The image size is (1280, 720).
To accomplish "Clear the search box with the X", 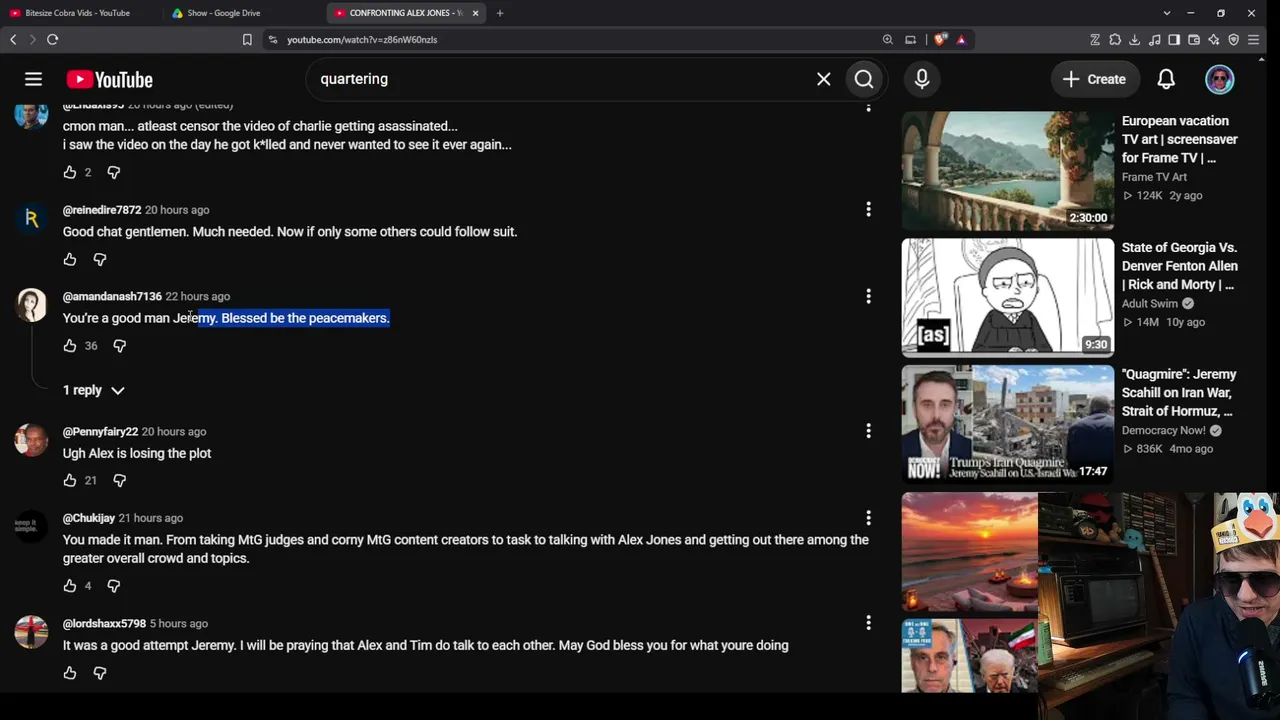I will (x=823, y=79).
